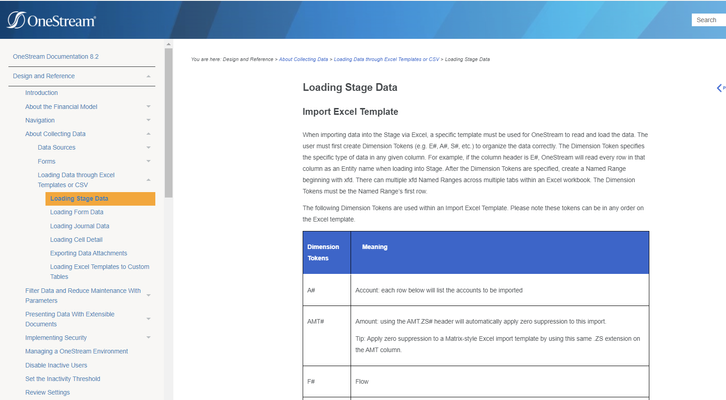
Task: Open Loading Excel Templates to Custom Tables
Action: (x=100, y=272)
